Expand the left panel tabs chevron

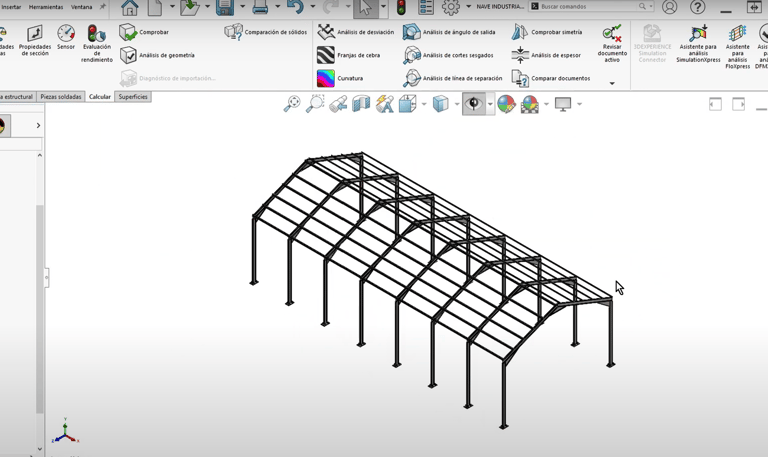tap(38, 126)
